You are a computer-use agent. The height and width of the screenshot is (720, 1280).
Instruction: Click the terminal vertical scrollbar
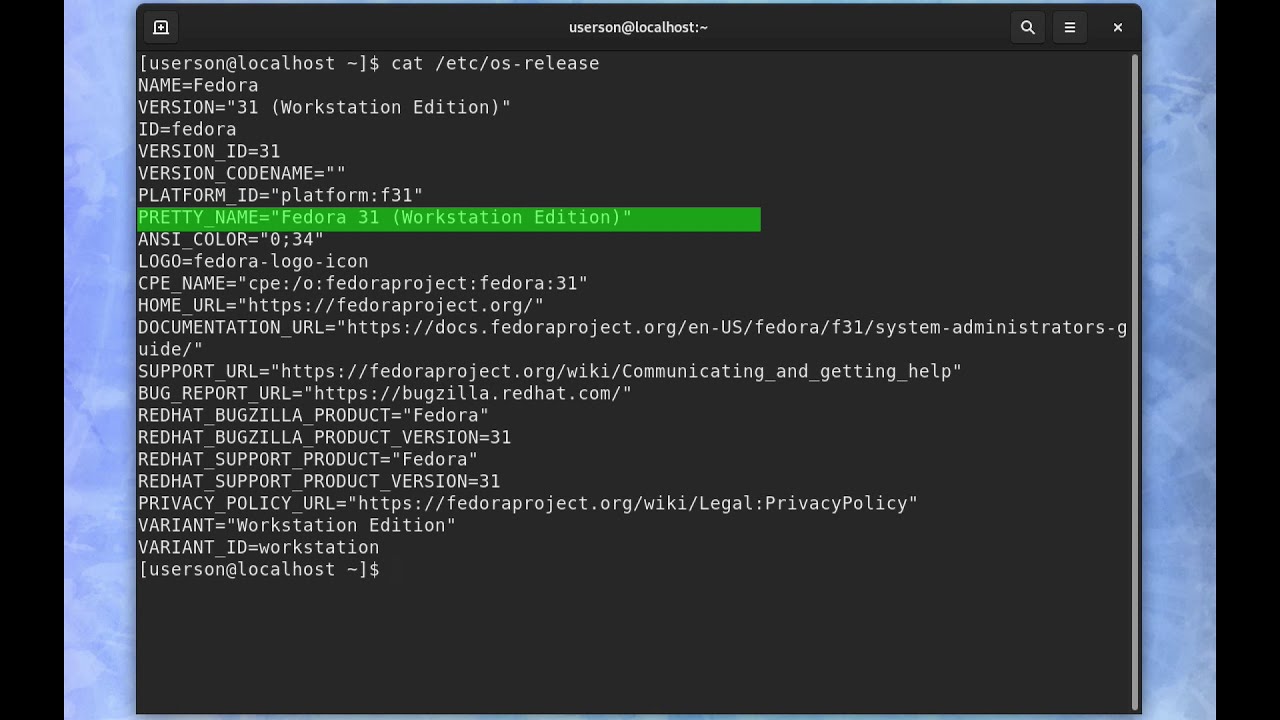(x=1134, y=380)
